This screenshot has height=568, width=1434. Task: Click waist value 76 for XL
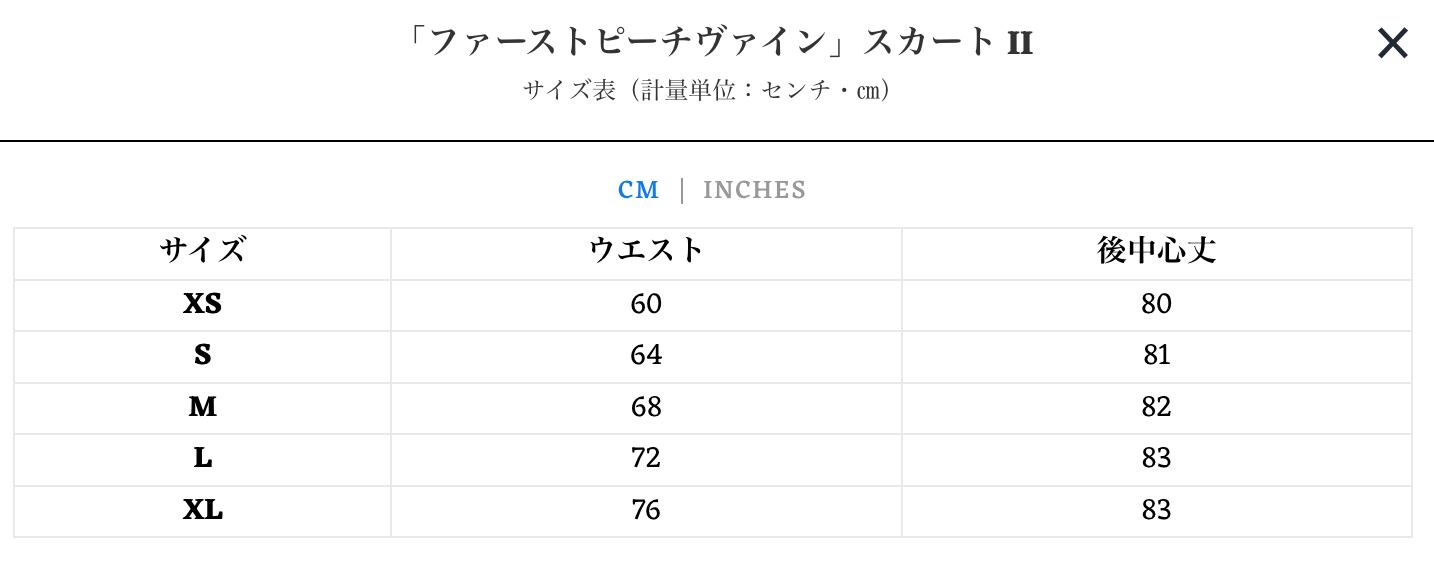pos(646,510)
